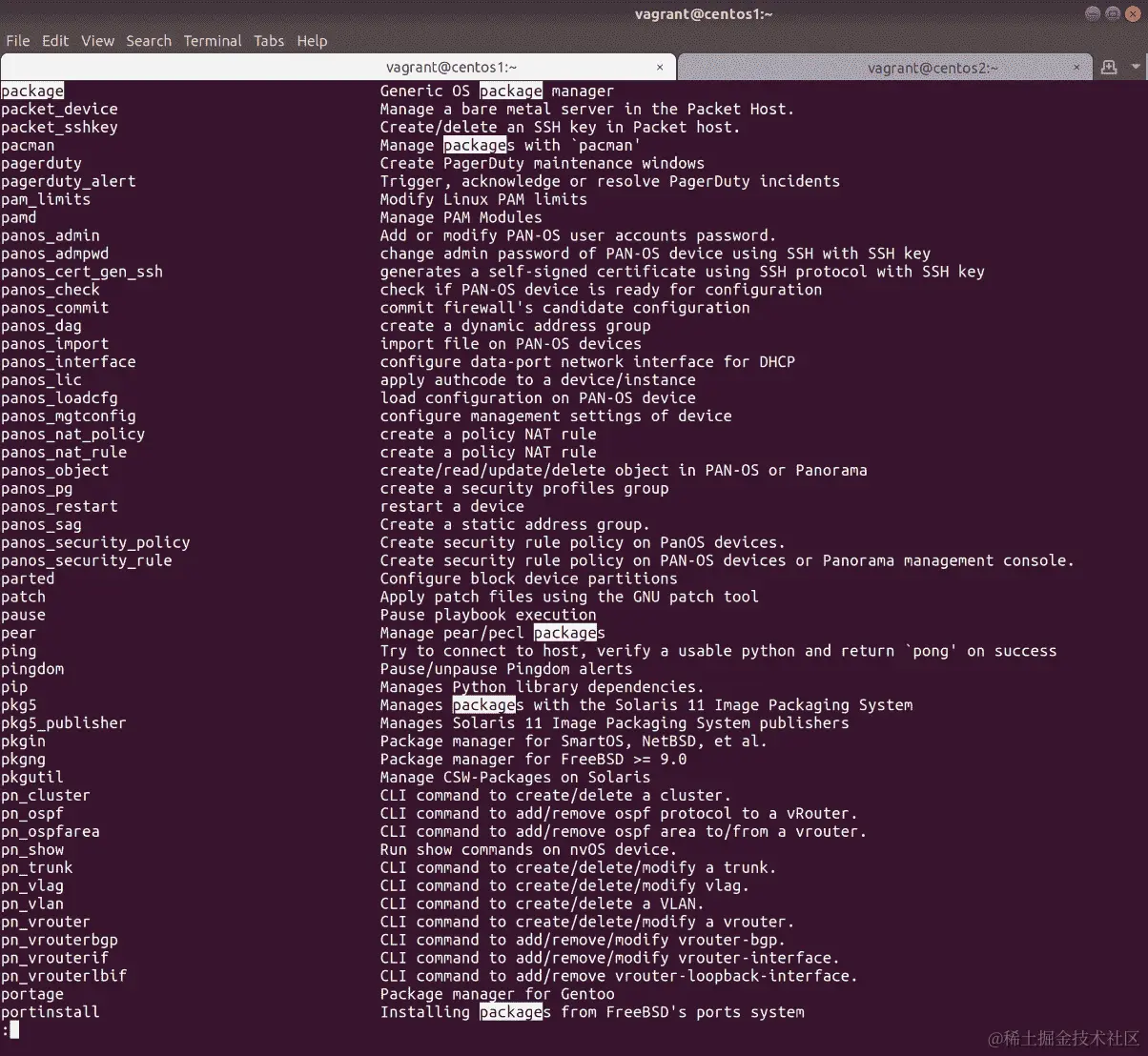Close the terminal window
Viewport: 1148px width, 1056px height.
click(1132, 13)
